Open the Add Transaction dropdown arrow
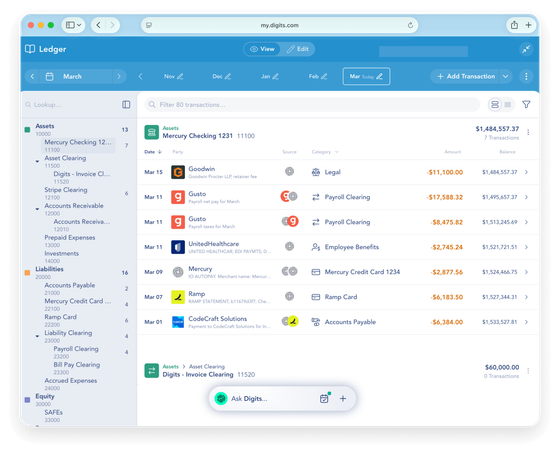The image size is (560, 454). tap(505, 76)
